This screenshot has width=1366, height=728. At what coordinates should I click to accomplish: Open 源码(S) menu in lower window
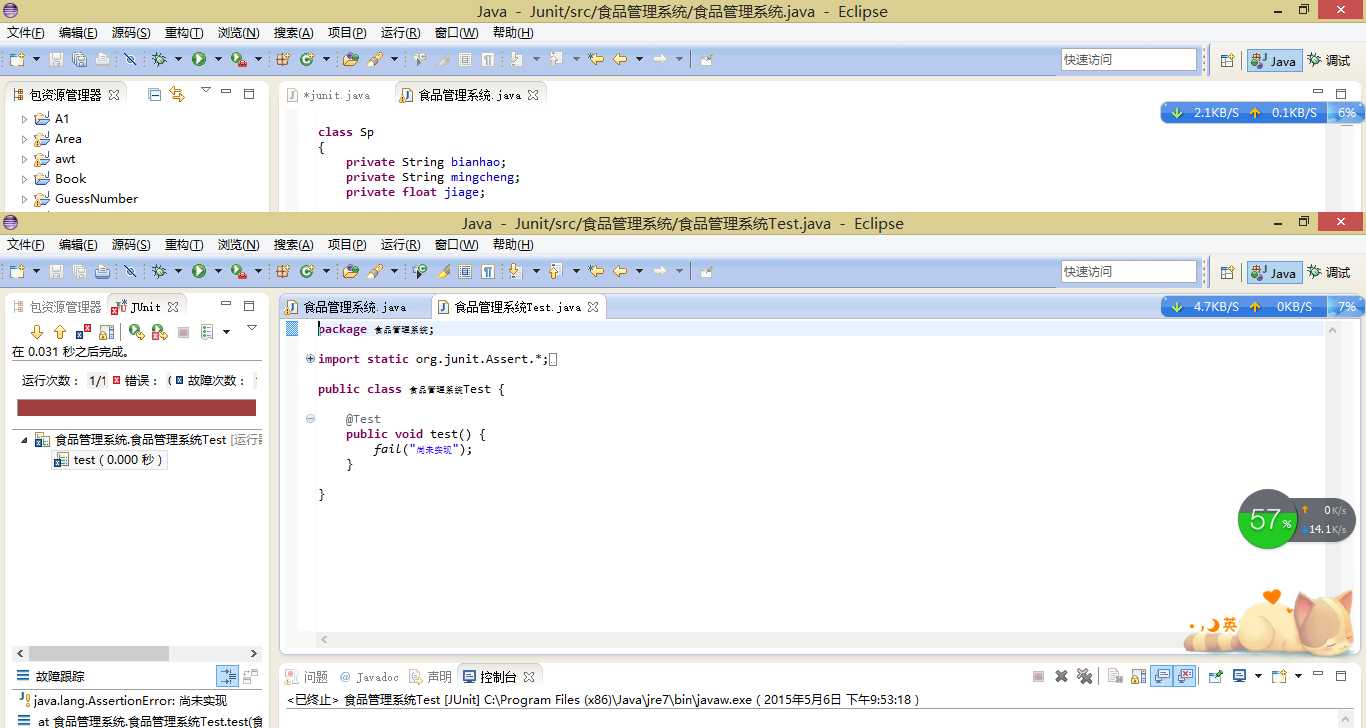(131, 244)
